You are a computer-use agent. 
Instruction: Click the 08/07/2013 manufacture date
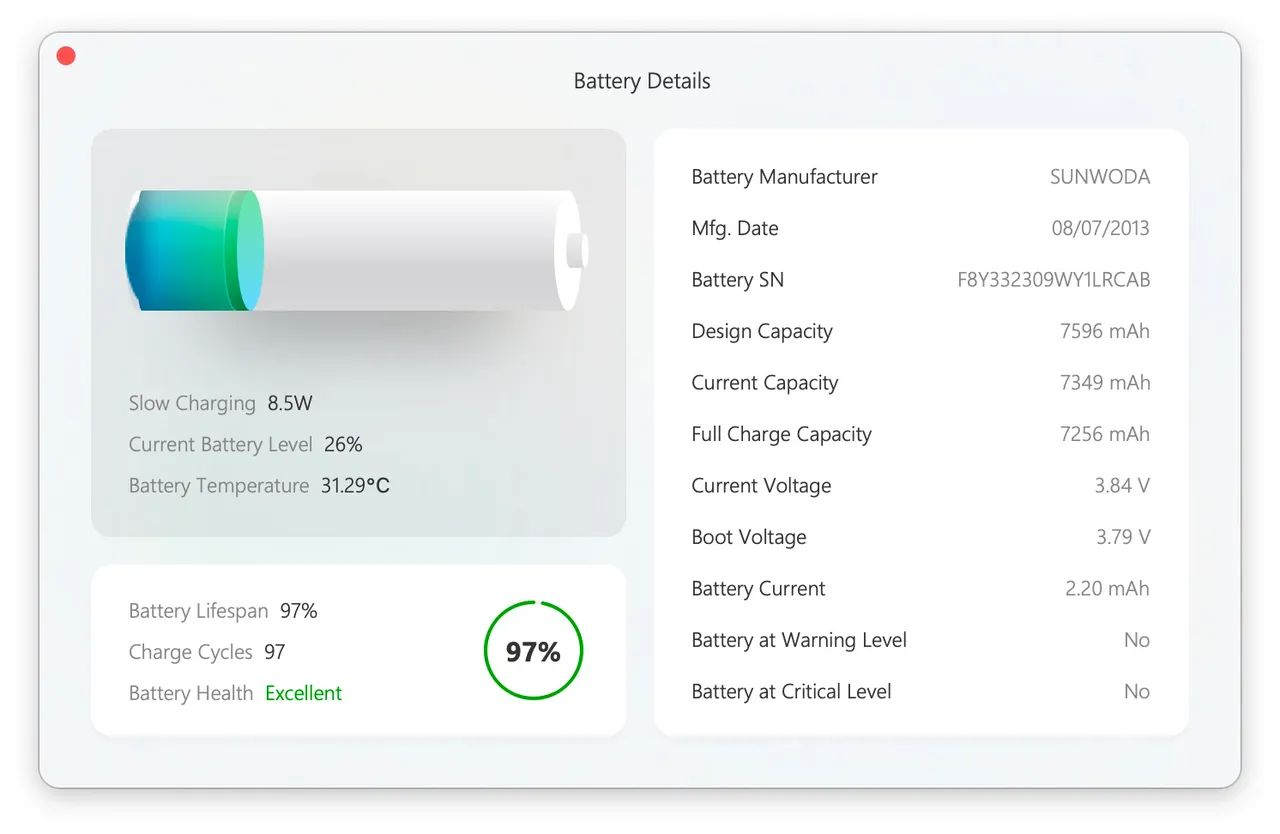1100,228
